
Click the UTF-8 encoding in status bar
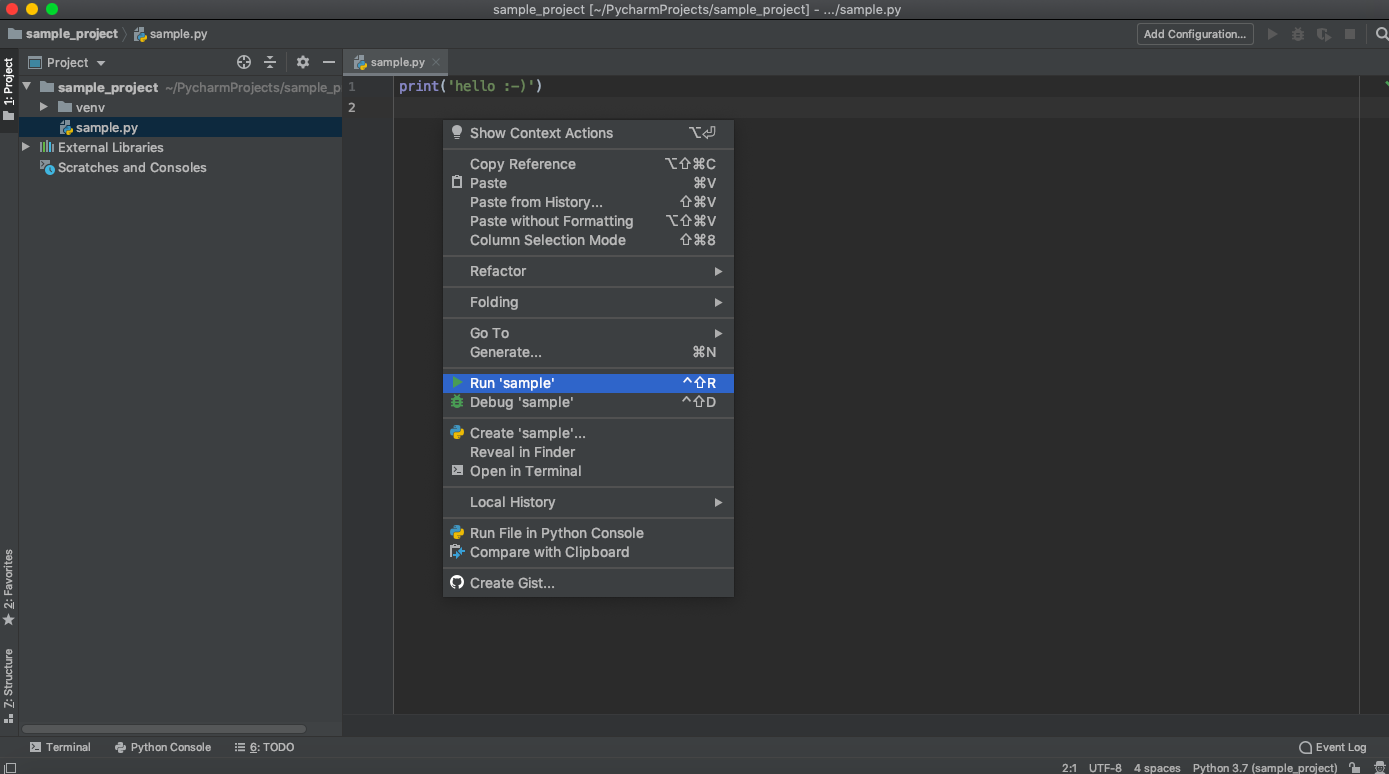pos(1105,767)
